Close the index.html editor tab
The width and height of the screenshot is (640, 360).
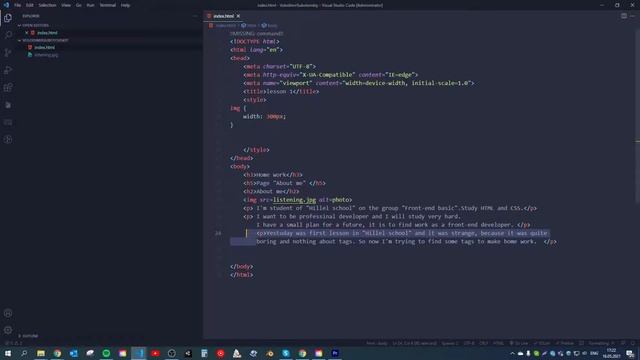coord(238,16)
